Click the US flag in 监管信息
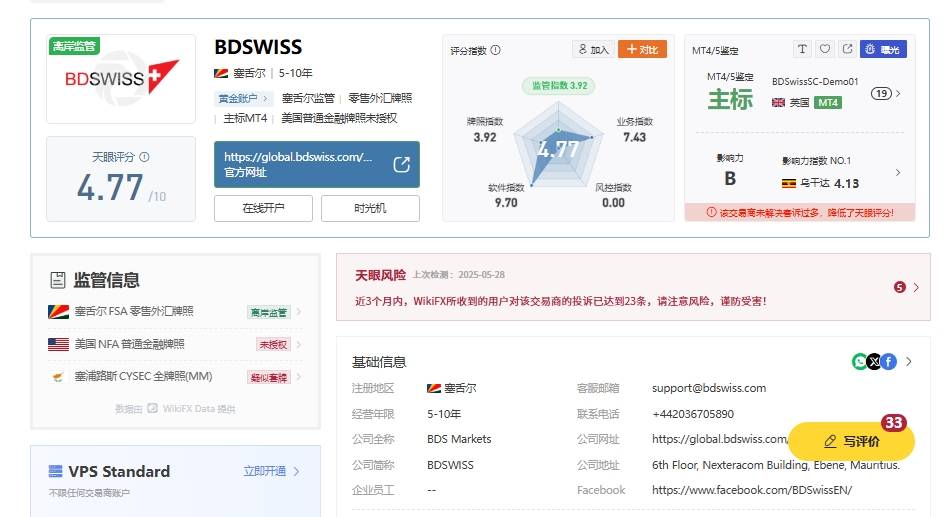The image size is (947, 517). click(x=59, y=344)
